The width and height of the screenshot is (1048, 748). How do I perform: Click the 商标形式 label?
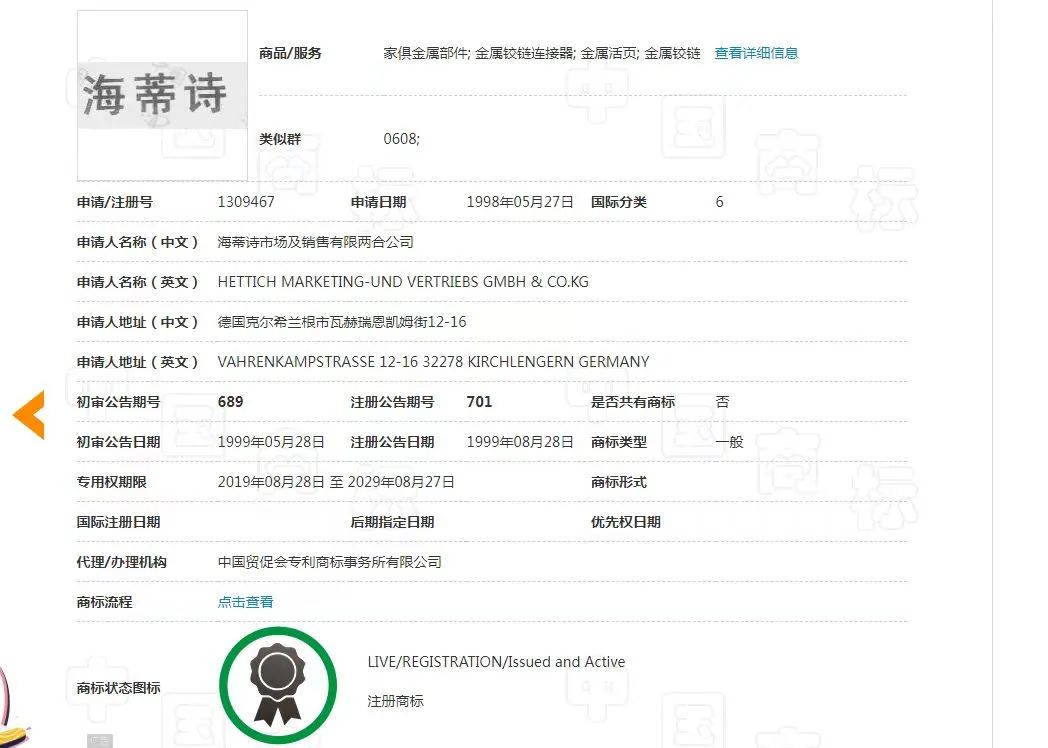pos(618,482)
